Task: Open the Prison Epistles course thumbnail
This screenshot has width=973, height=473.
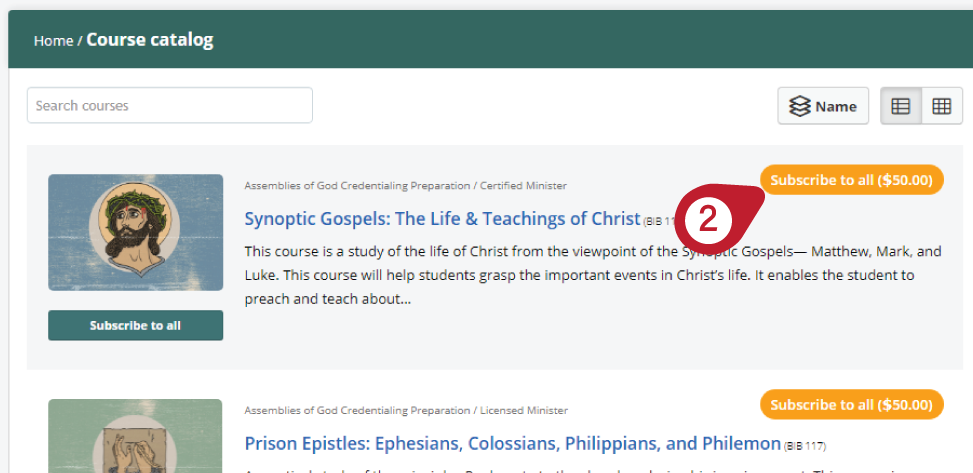Action: (135, 436)
